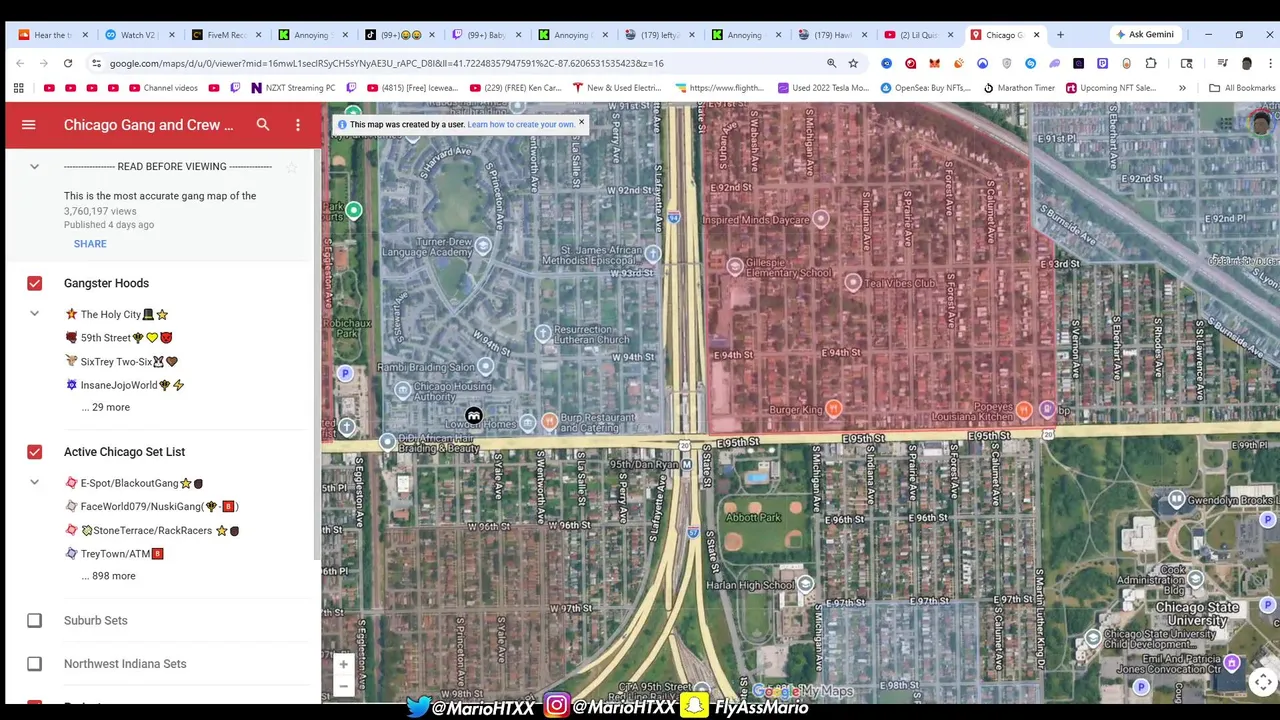Click the black gang marker near Lowden Homes

(473, 416)
